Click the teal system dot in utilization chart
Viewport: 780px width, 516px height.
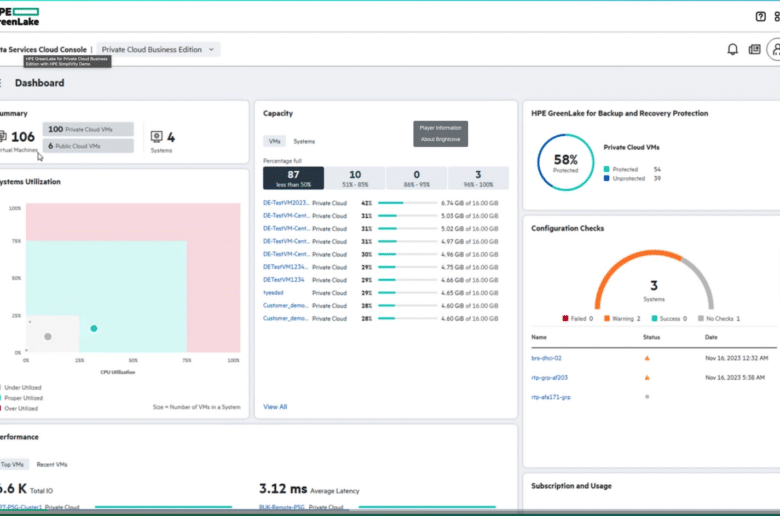pos(94,328)
